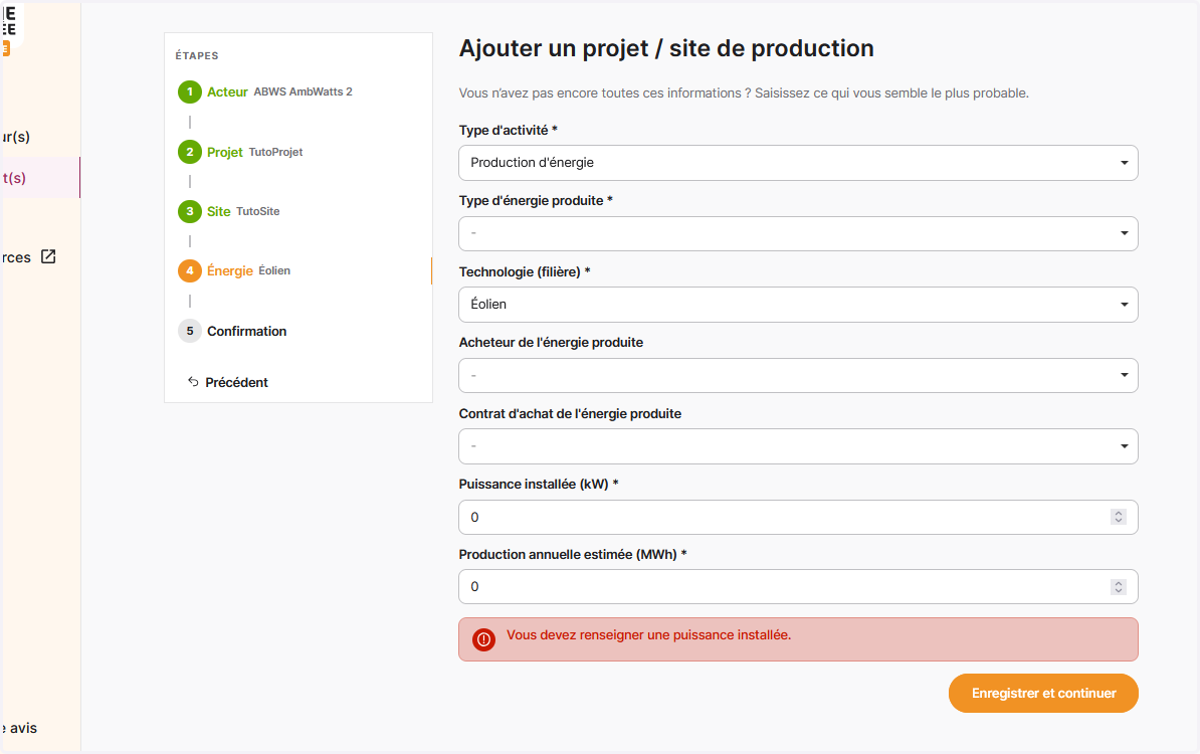Click the page title 'Ajouter un projet / site de production'
The image size is (1200, 754).
click(666, 48)
